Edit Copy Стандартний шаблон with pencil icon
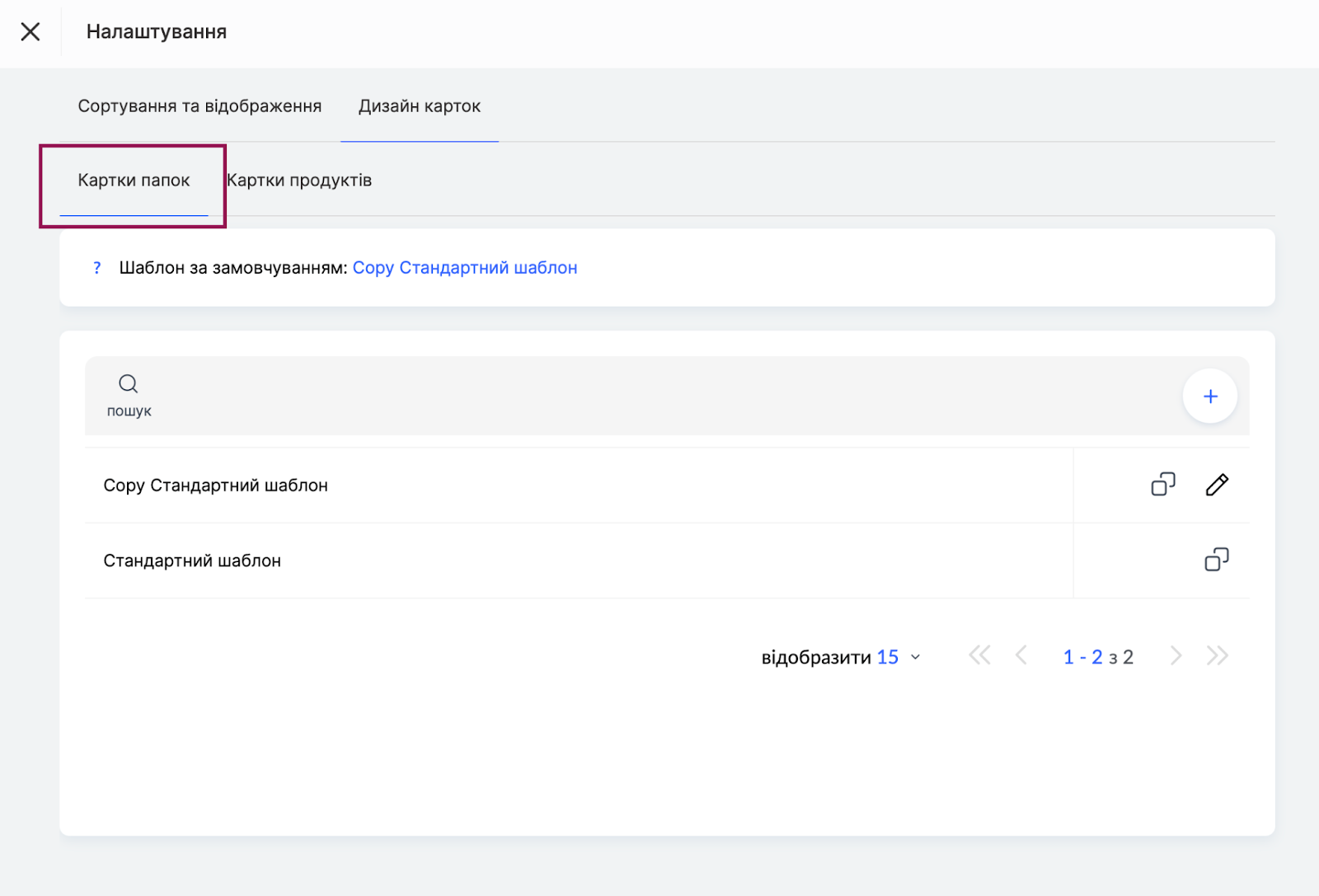This screenshot has height=896, width=1319. pyautogui.click(x=1217, y=485)
